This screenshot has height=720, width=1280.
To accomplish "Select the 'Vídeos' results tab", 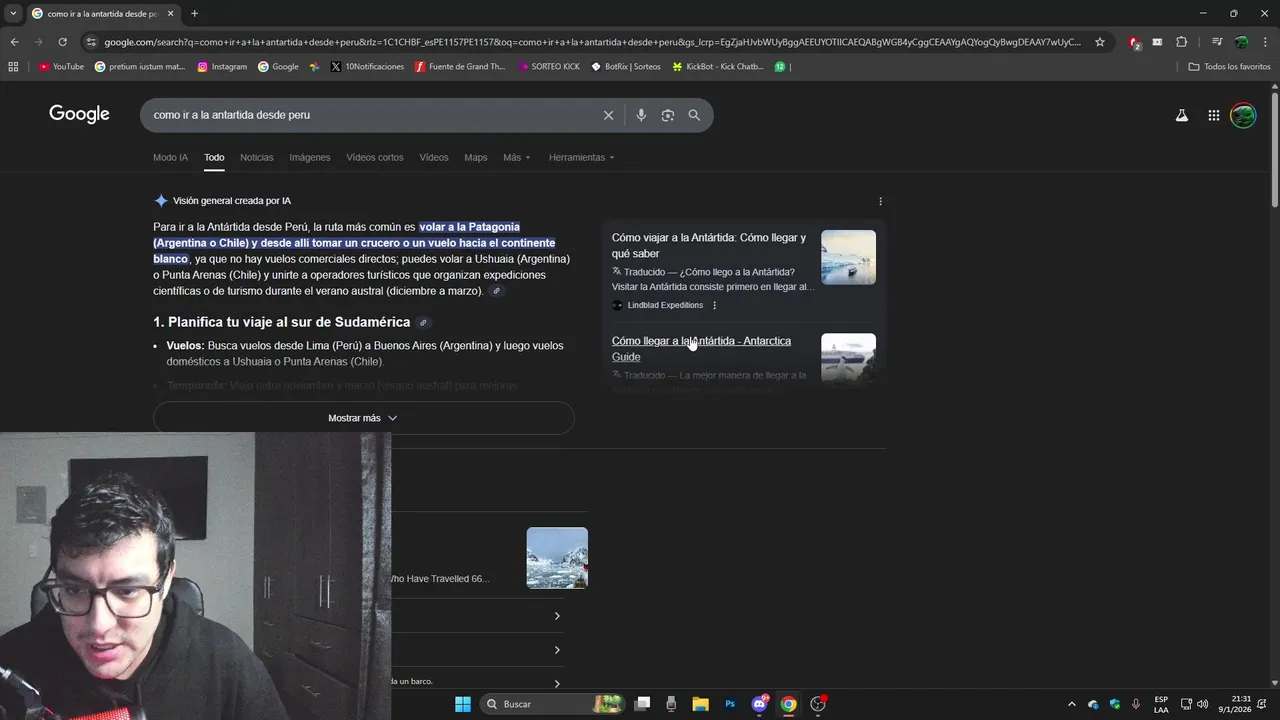I will click(434, 157).
